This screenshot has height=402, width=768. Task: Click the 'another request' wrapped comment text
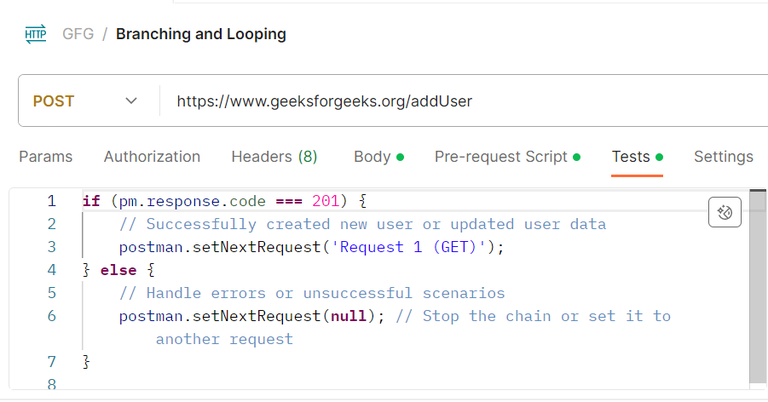click(x=224, y=339)
